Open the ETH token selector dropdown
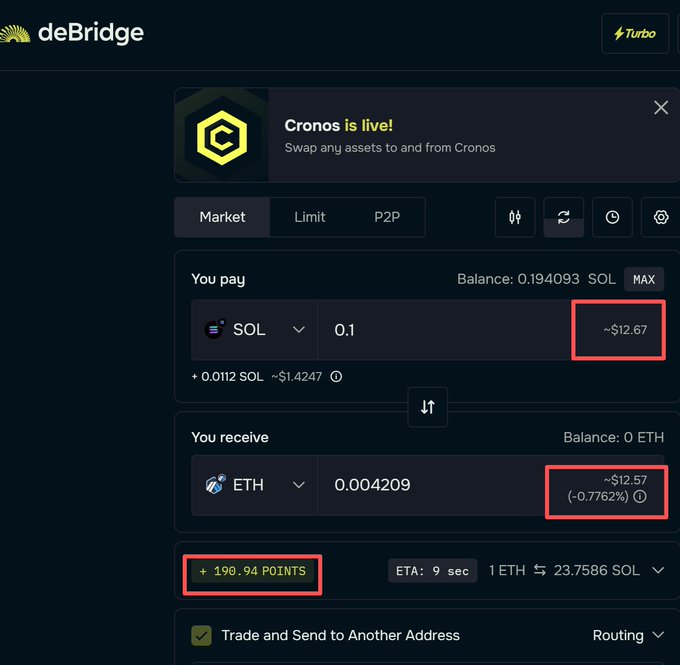 255,485
